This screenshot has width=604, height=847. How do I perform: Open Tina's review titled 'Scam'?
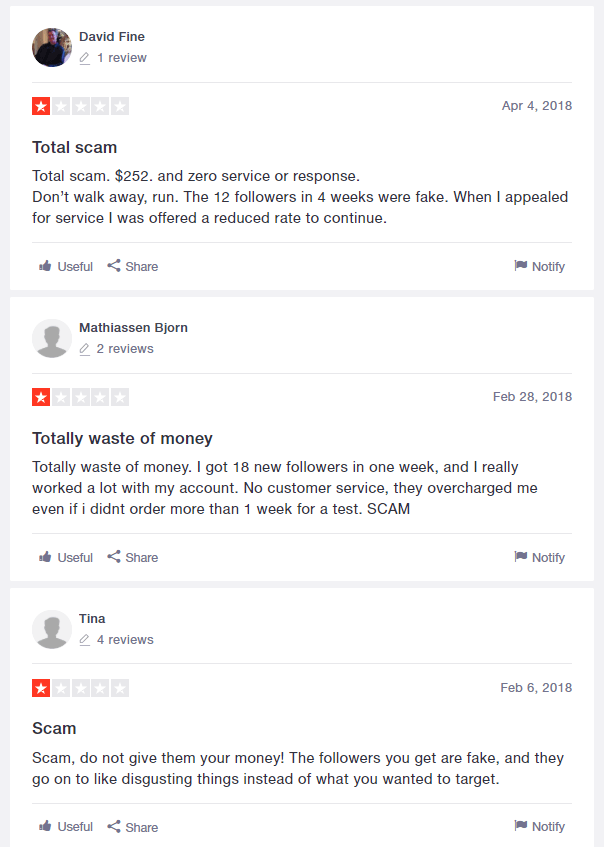tap(54, 728)
